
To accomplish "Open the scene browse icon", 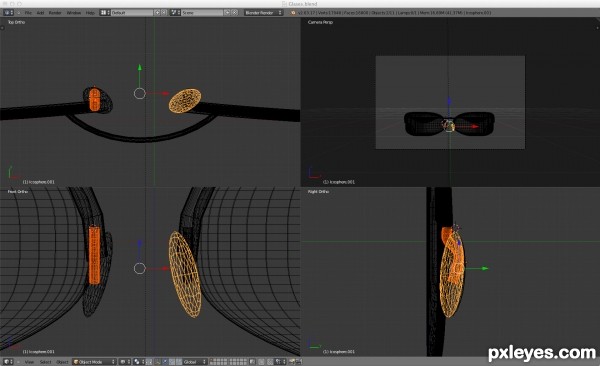I will [175, 13].
